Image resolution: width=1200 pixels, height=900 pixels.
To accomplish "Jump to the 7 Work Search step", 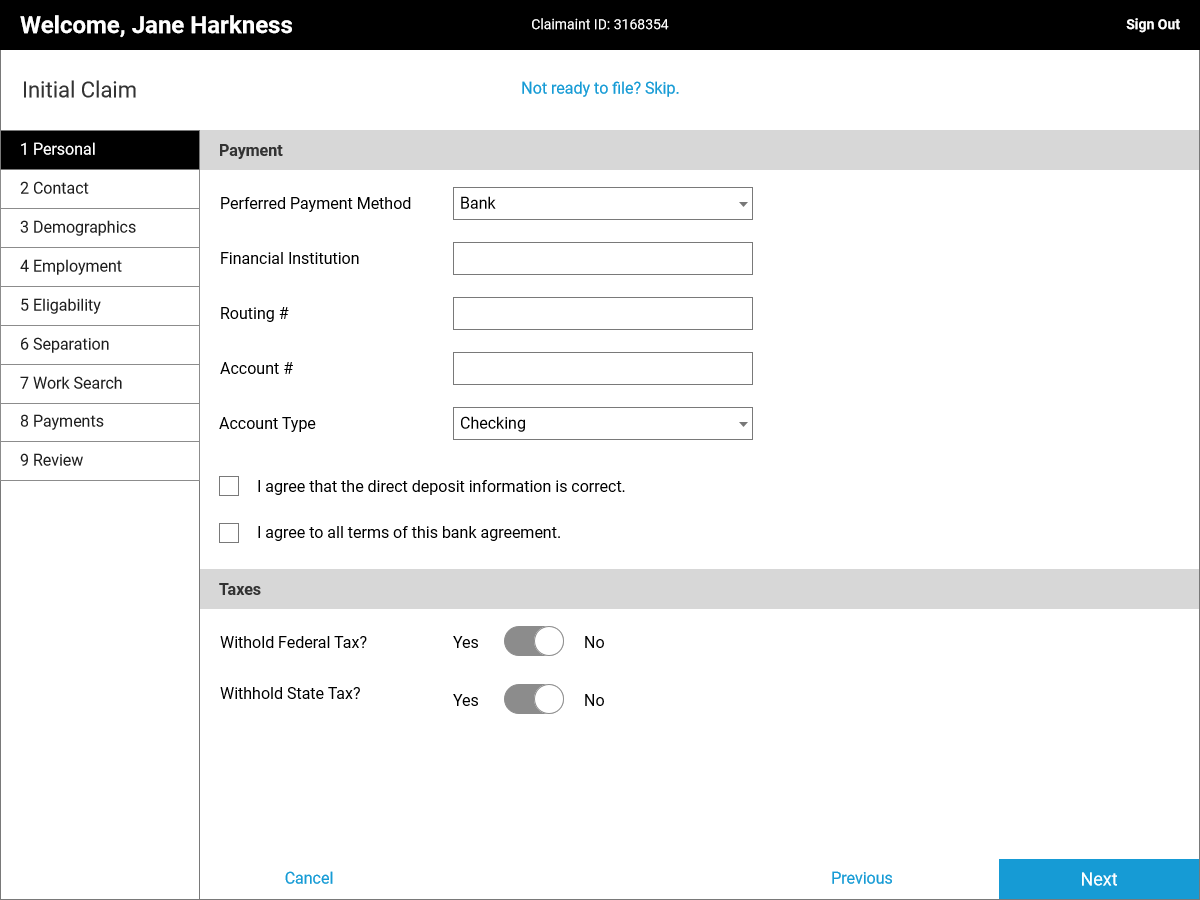I will [100, 383].
